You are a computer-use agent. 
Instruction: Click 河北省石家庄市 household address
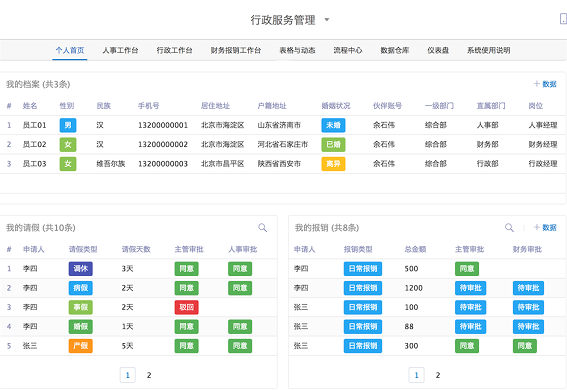[283, 145]
